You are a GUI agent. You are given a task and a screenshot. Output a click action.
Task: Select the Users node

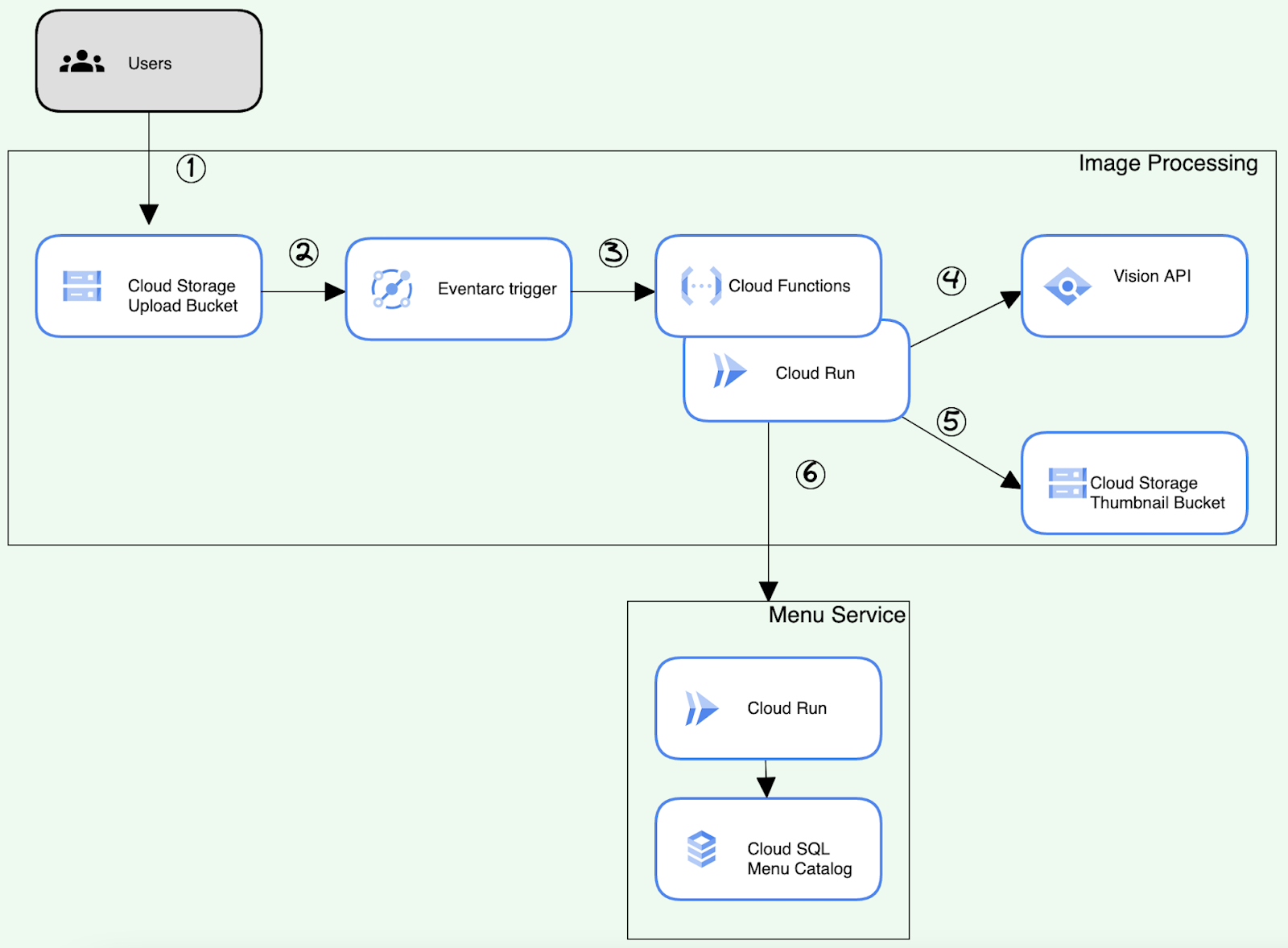(x=148, y=61)
